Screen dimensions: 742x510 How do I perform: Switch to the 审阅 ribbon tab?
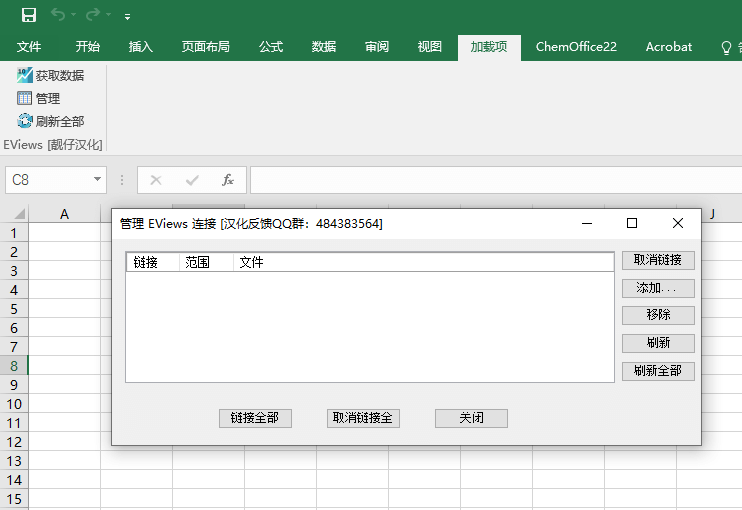377,47
